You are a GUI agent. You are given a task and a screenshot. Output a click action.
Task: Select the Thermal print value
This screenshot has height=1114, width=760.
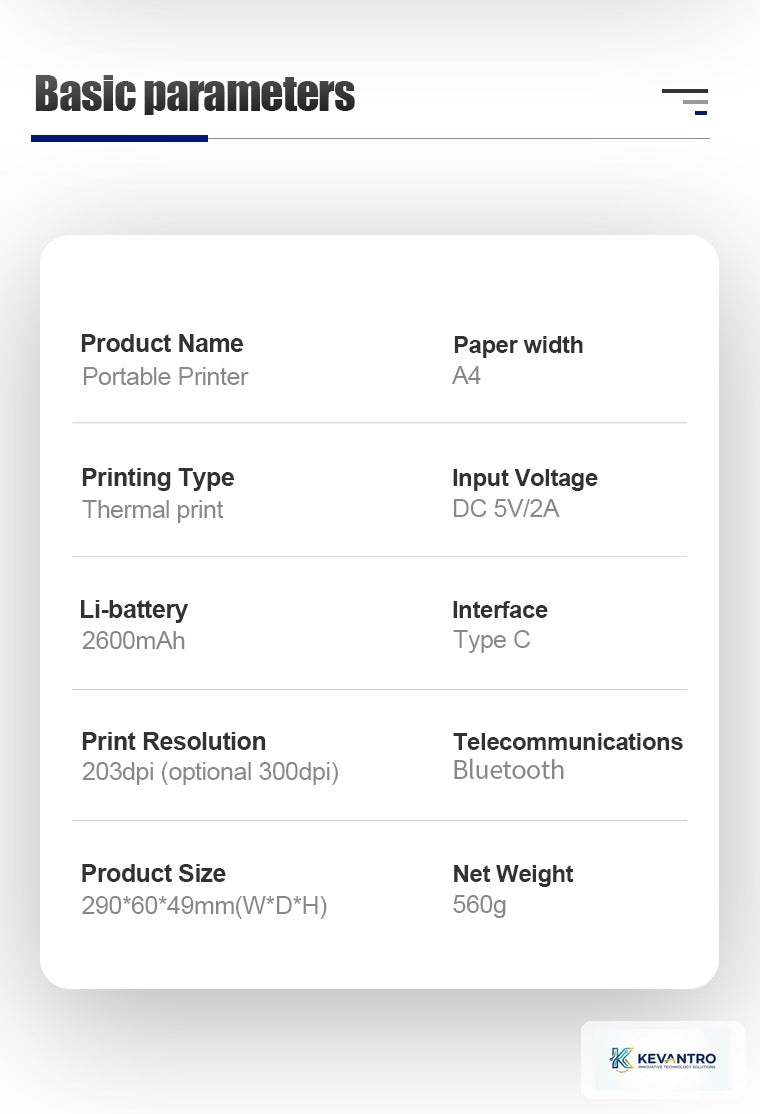tap(153, 510)
